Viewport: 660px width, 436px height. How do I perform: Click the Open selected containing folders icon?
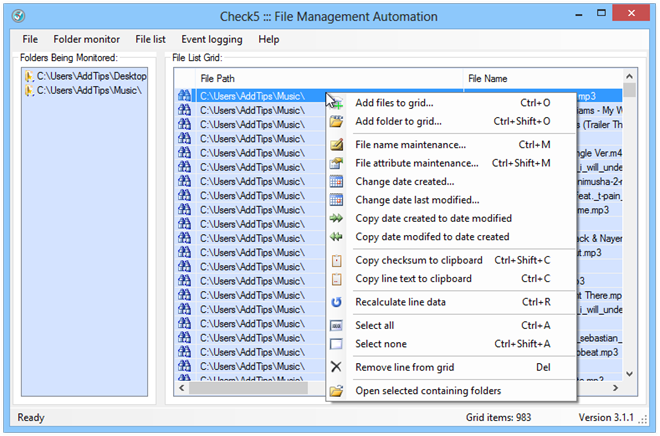(336, 391)
